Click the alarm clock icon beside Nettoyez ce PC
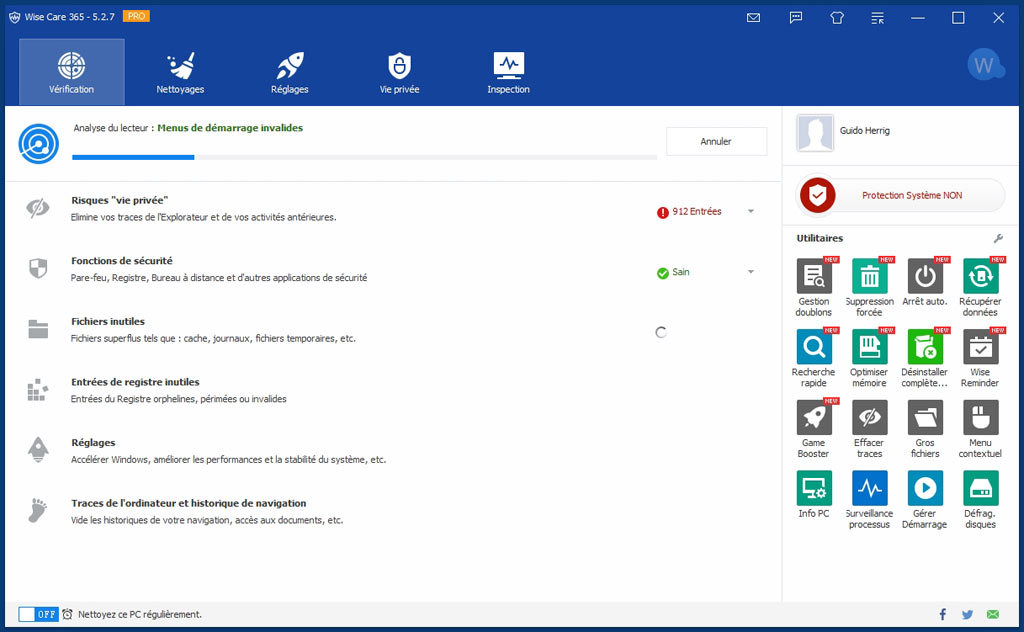The image size is (1024, 632). pyautogui.click(x=67, y=614)
